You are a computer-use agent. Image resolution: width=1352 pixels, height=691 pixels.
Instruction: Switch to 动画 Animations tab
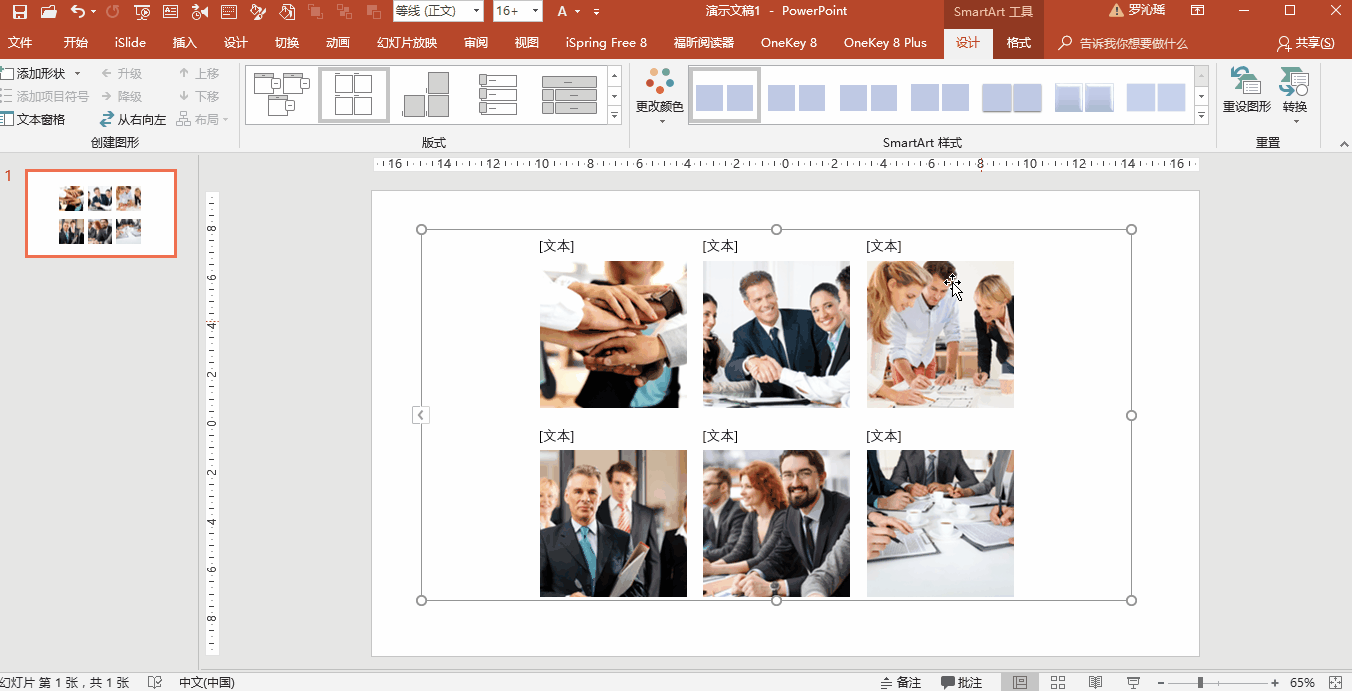click(338, 43)
